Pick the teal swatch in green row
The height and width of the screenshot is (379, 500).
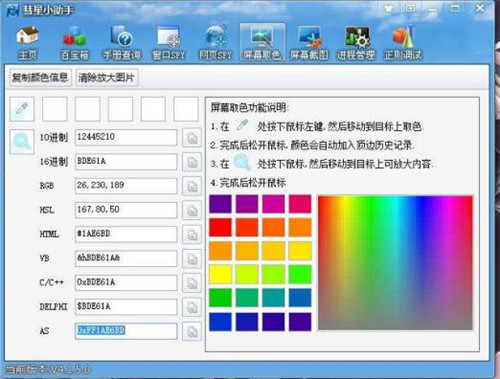click(273, 298)
